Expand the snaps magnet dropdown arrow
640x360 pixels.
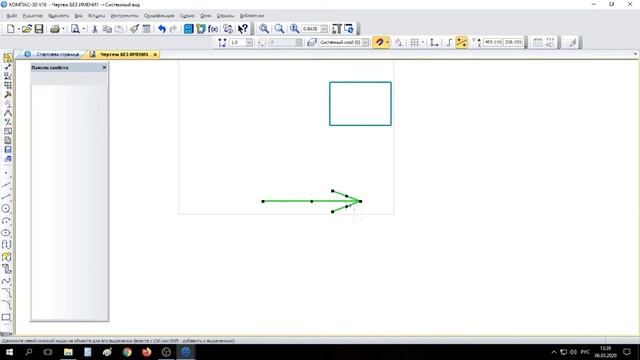click(387, 42)
